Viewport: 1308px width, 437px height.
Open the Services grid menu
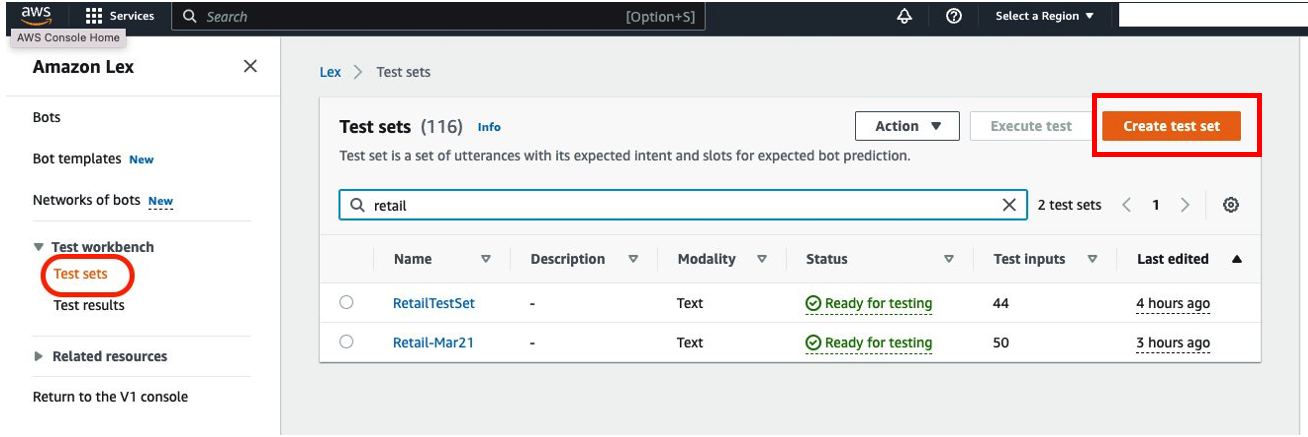click(120, 16)
